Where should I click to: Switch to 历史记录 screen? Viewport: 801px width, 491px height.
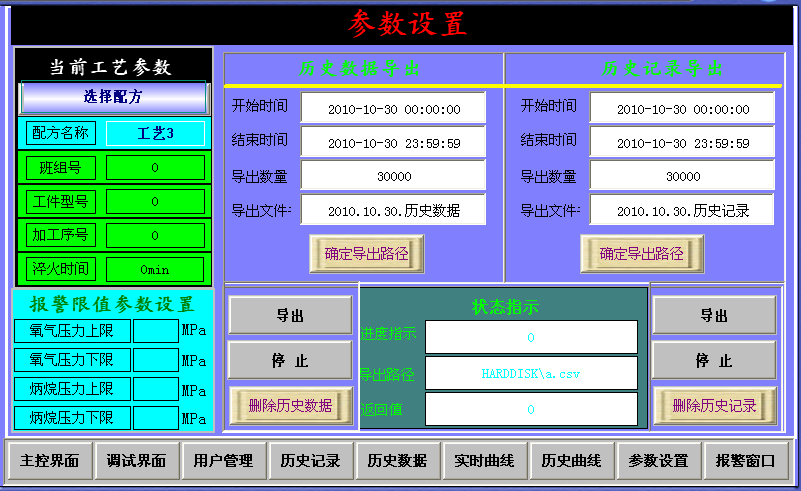coord(310,461)
